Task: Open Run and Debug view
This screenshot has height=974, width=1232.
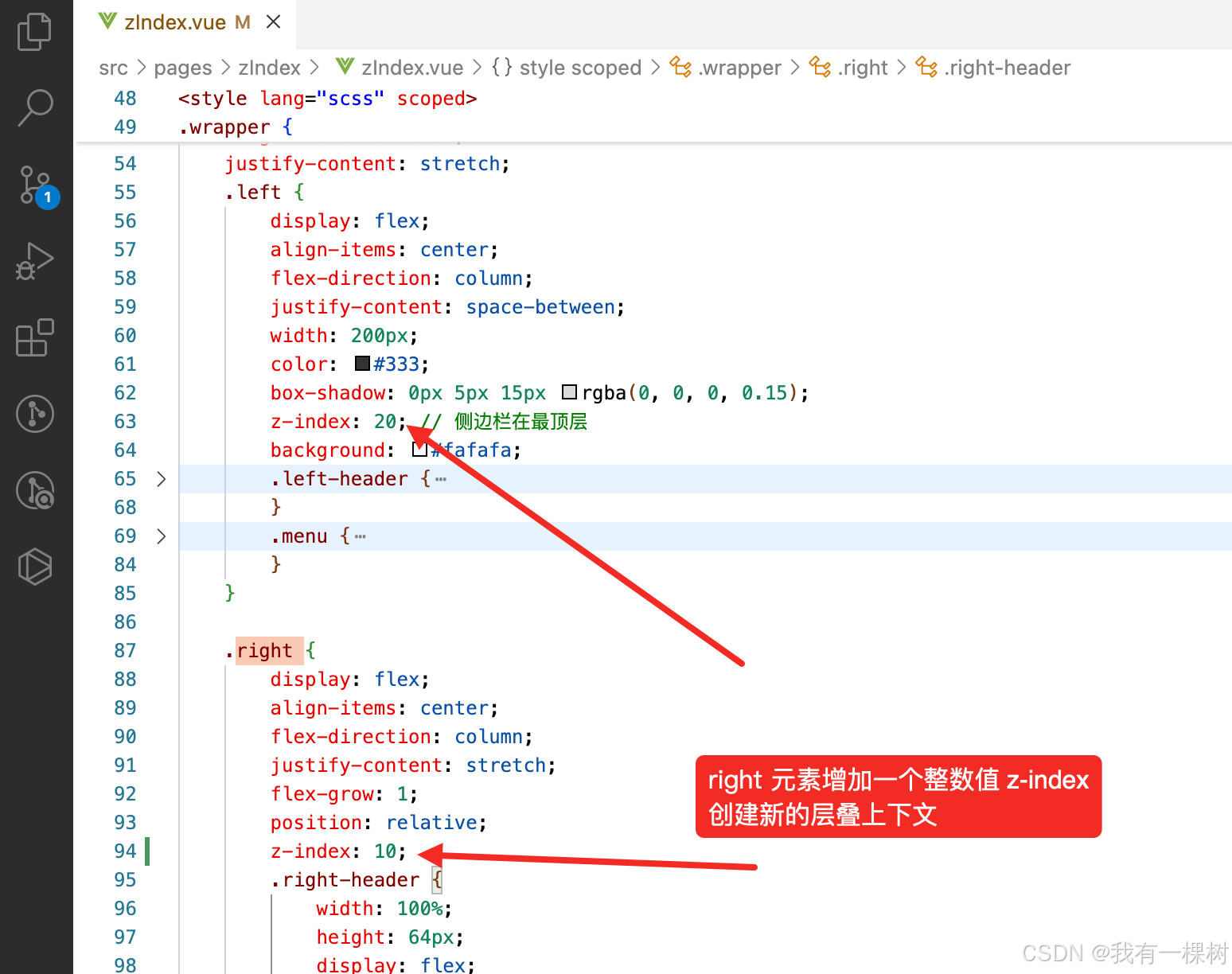Action: point(34,261)
